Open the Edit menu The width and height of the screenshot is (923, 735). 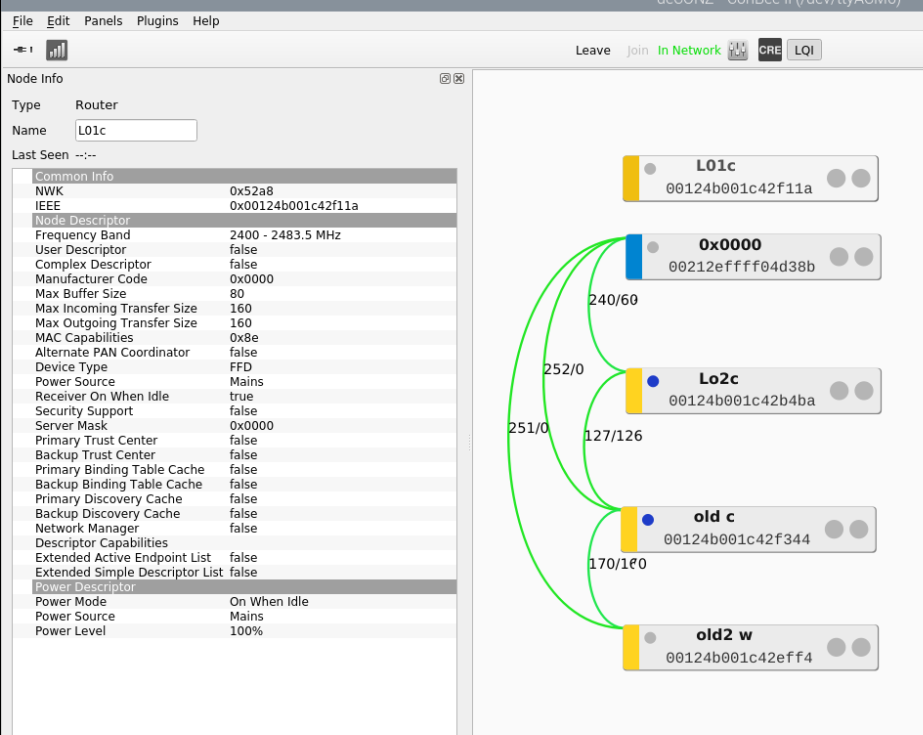[x=58, y=21]
